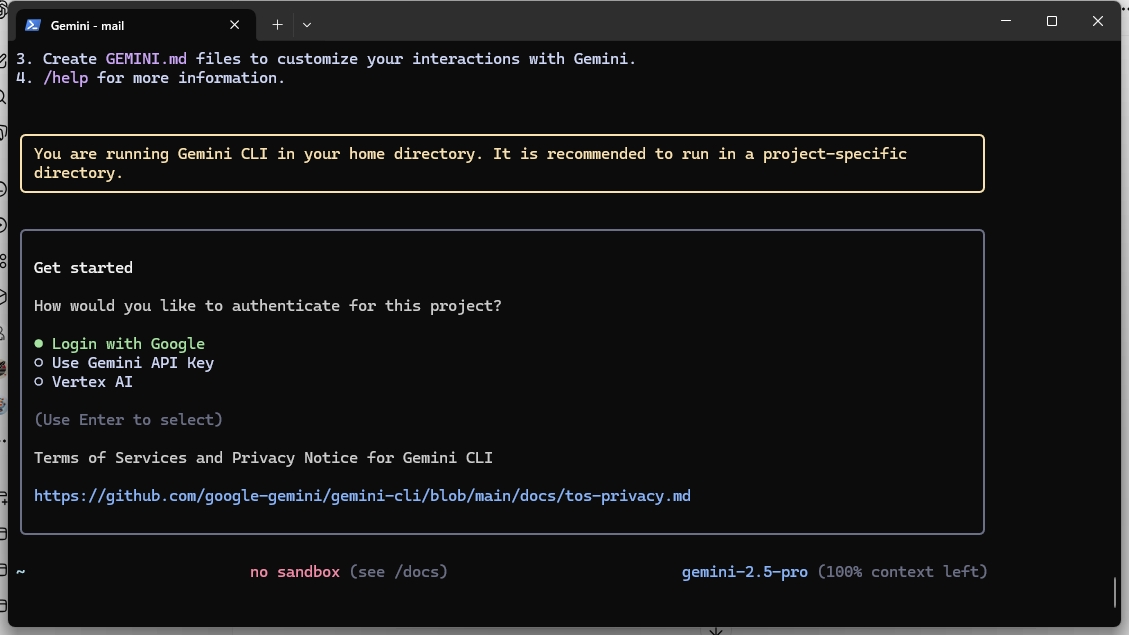Maximize the terminal window
The width and height of the screenshot is (1129, 635).
point(1051,21)
